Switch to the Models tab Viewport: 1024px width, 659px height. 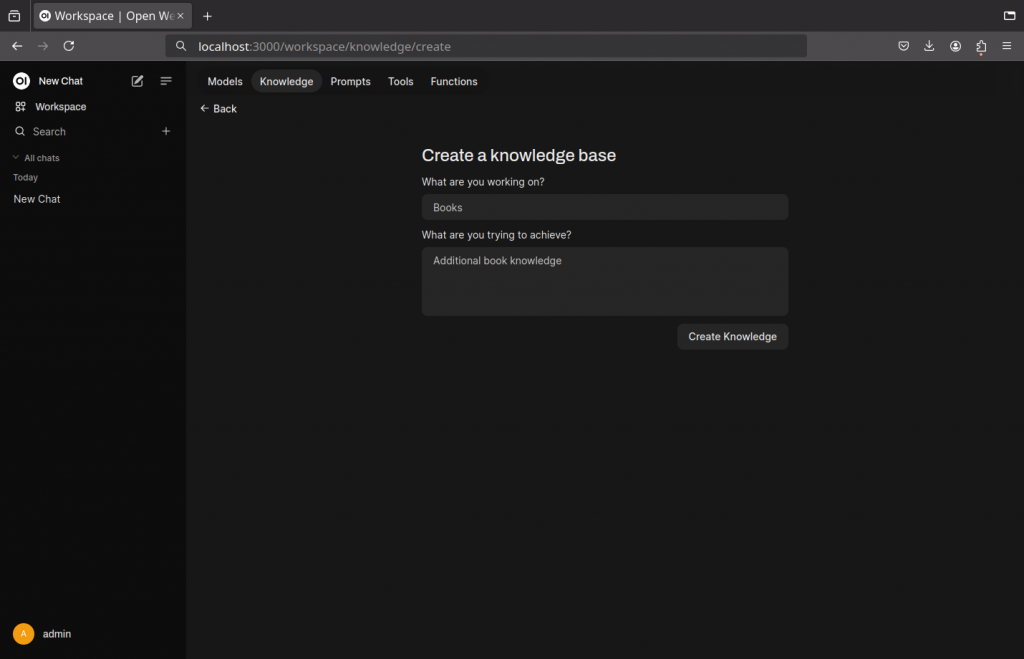[225, 82]
